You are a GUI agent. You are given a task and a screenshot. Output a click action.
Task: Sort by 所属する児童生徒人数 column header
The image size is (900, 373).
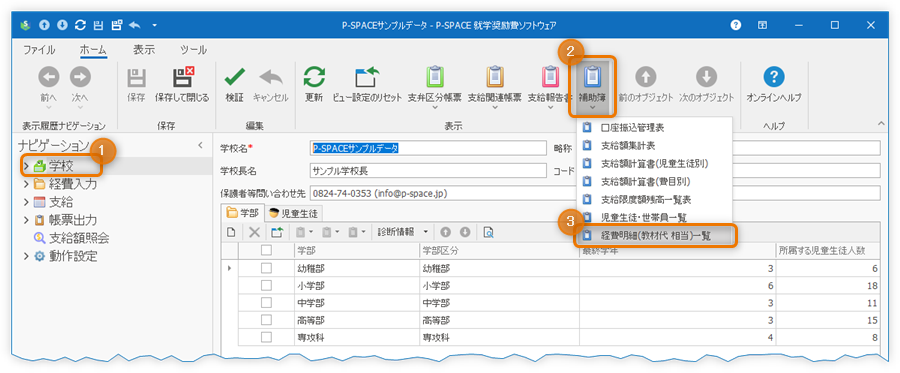[x=827, y=250]
